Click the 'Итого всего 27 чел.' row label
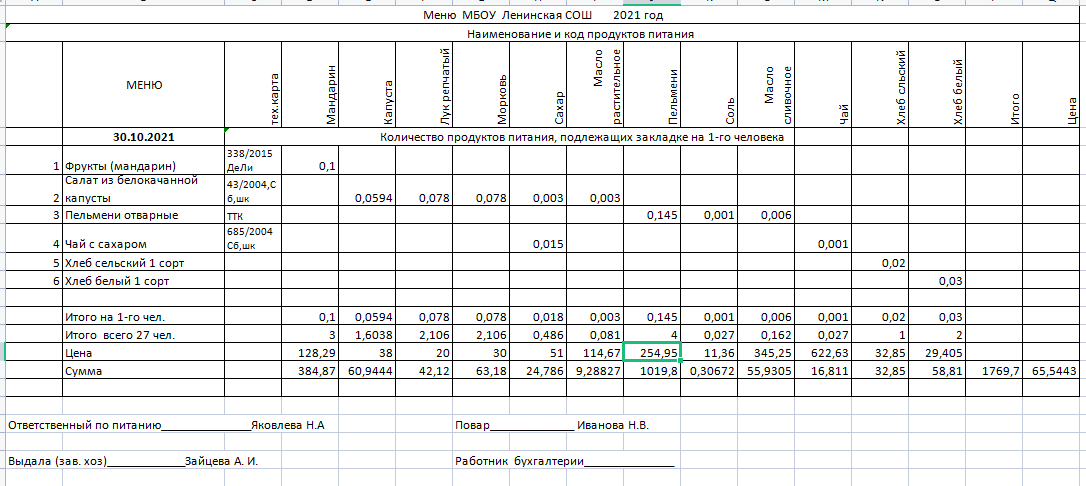Image resolution: width=1086 pixels, height=486 pixels. (119, 335)
